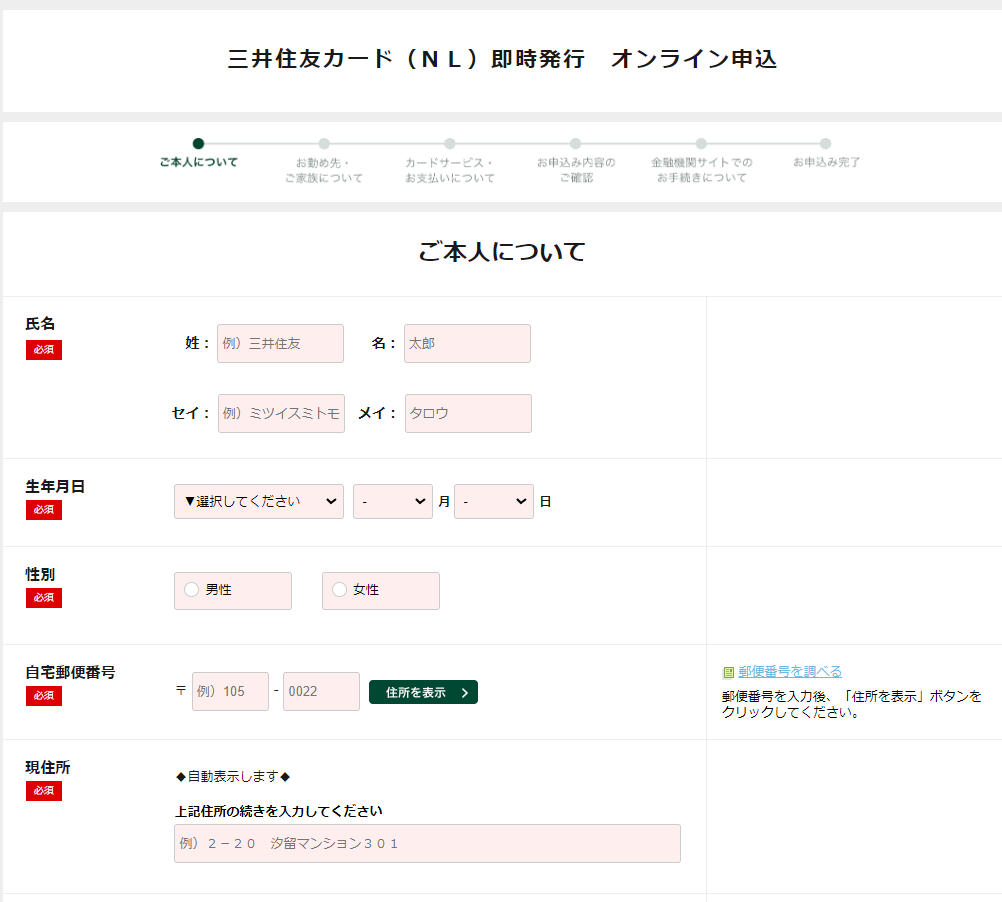Click the 名 (first name) input field
The width and height of the screenshot is (1002, 902).
pyautogui.click(x=467, y=344)
